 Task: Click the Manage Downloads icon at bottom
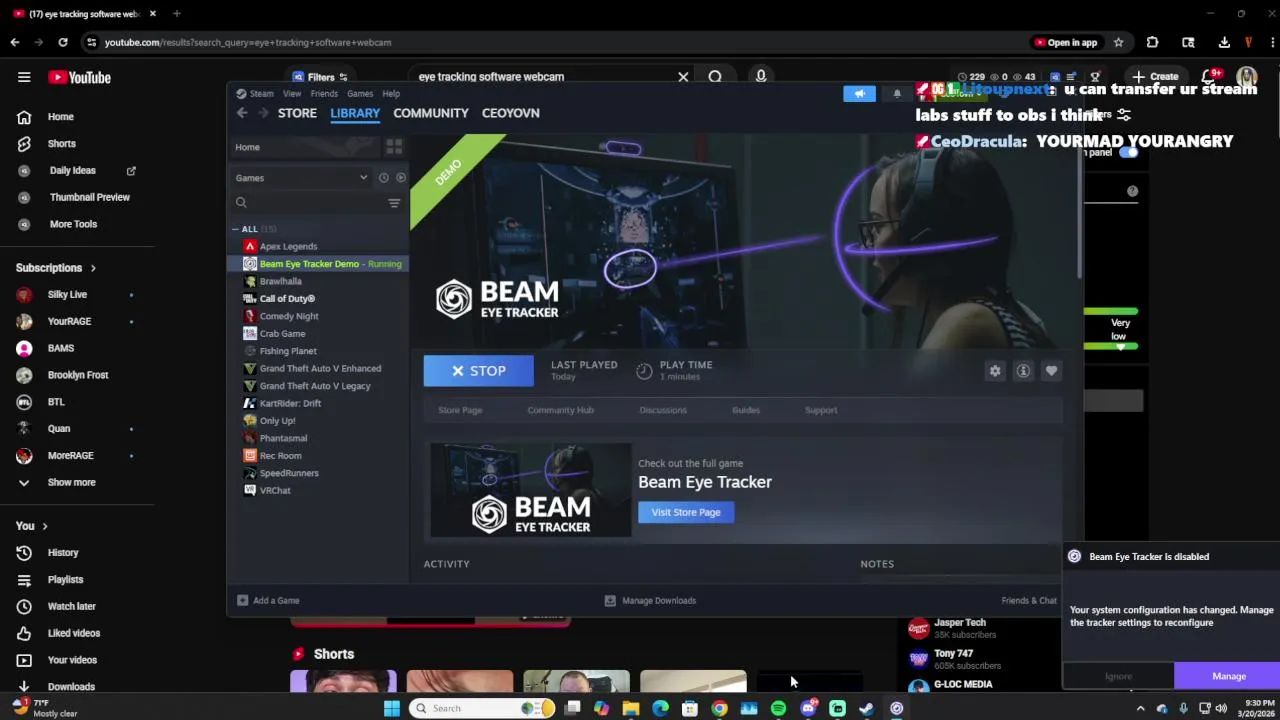pyautogui.click(x=610, y=601)
